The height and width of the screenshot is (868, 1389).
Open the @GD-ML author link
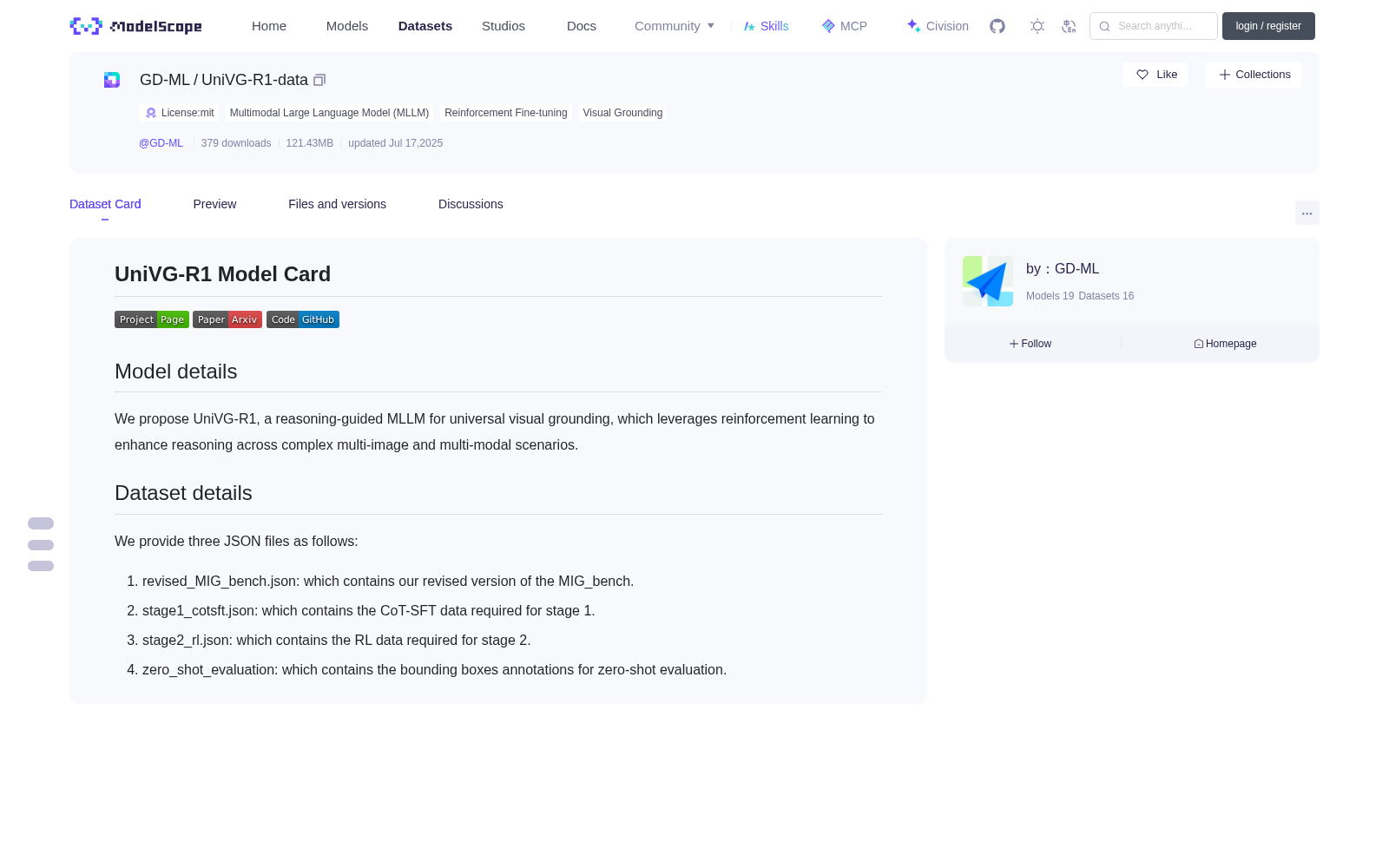pyautogui.click(x=161, y=143)
